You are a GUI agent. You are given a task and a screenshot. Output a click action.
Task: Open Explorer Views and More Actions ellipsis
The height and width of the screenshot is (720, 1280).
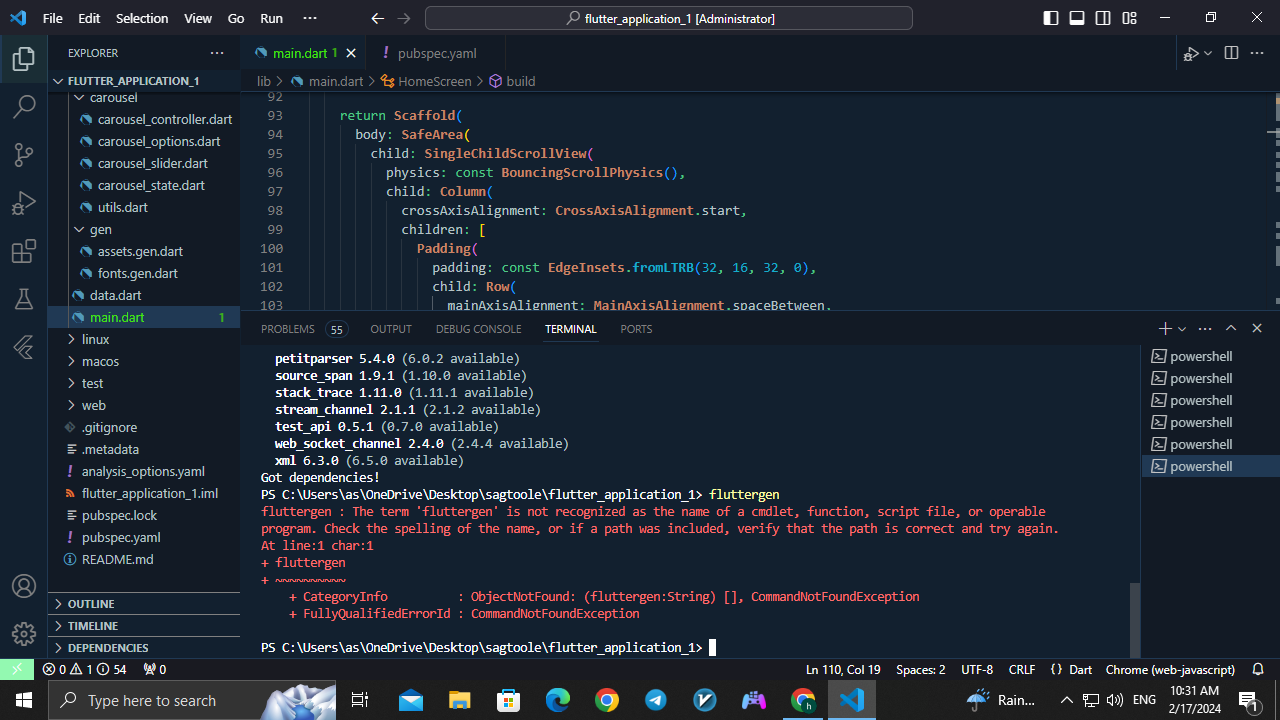(x=217, y=53)
